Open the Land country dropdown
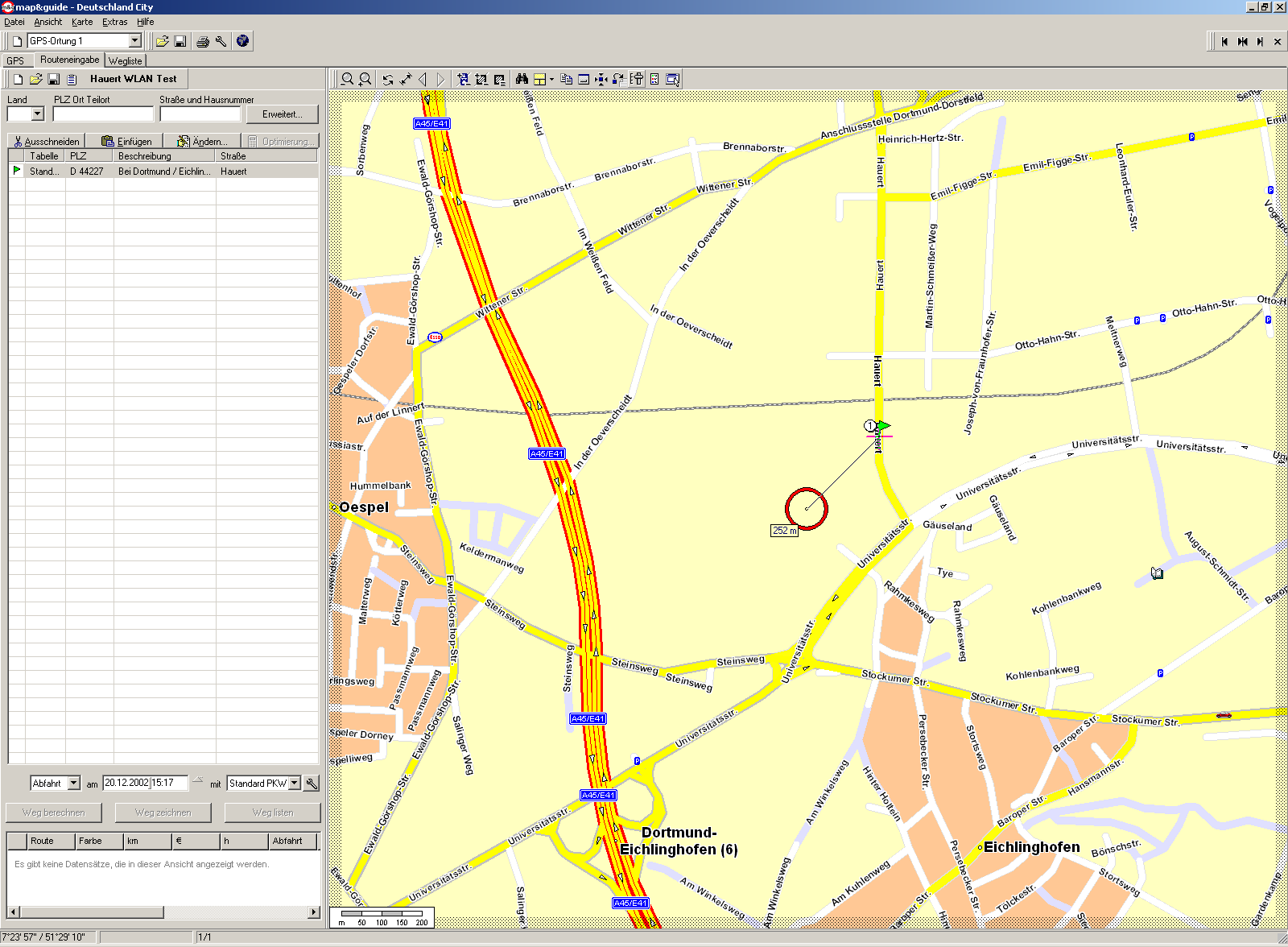 coord(38,114)
